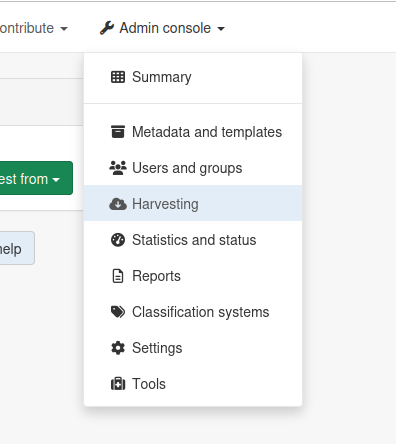Click the Summary table grid icon

118,77
